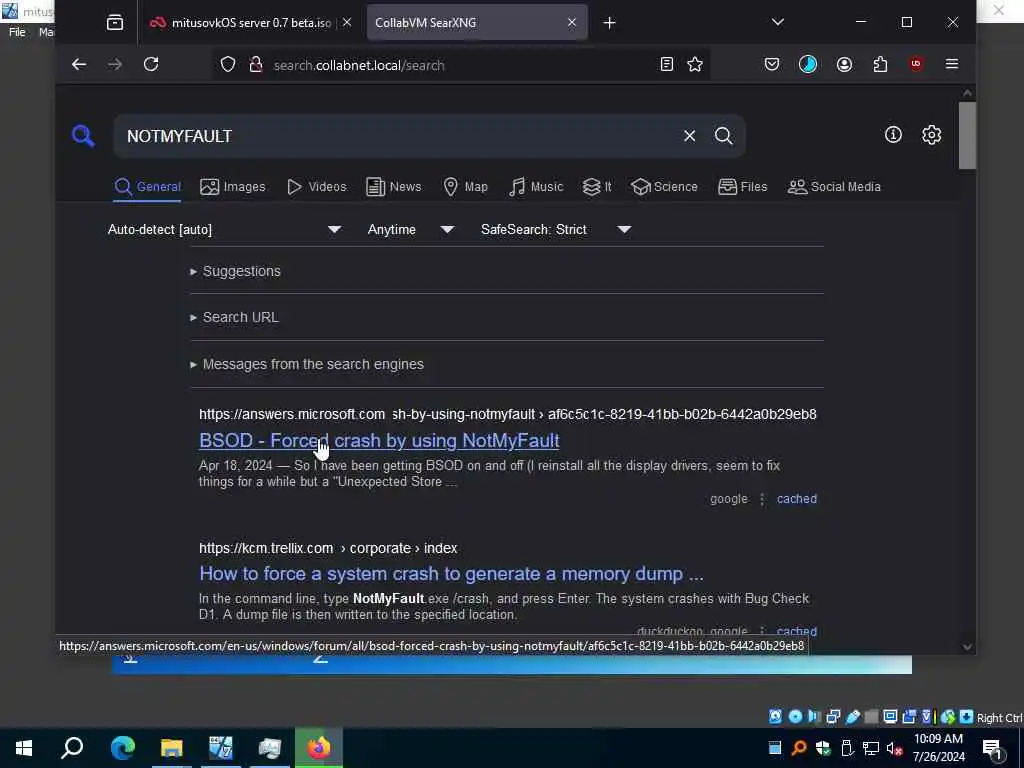1024x768 pixels.
Task: Open the Anytime time range dropdown
Action: [411, 229]
